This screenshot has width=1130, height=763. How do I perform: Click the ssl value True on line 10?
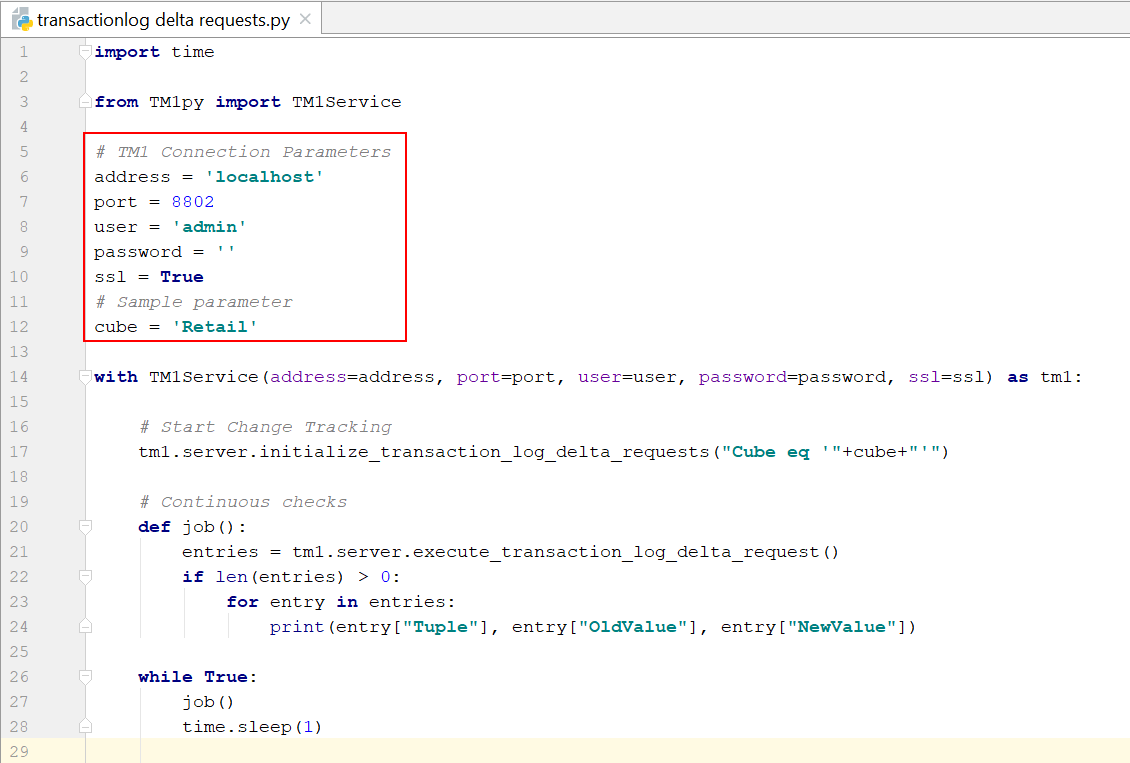click(x=182, y=277)
